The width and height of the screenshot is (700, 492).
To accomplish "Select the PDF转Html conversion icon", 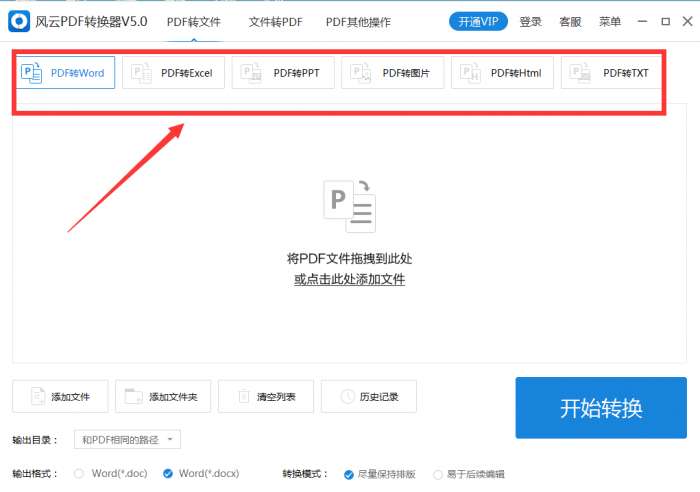I will point(471,72).
